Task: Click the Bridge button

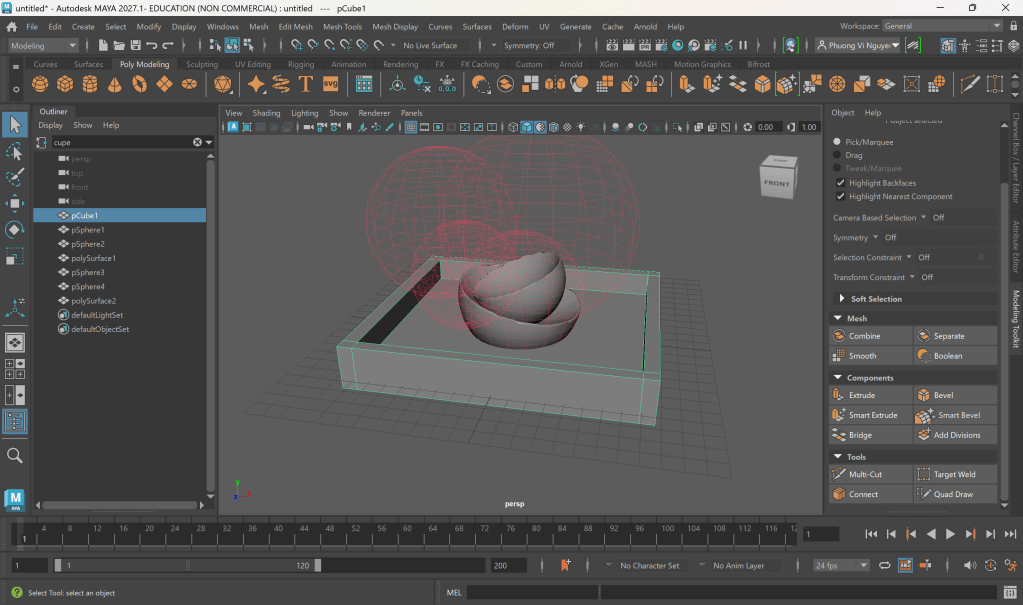Action: [871, 435]
